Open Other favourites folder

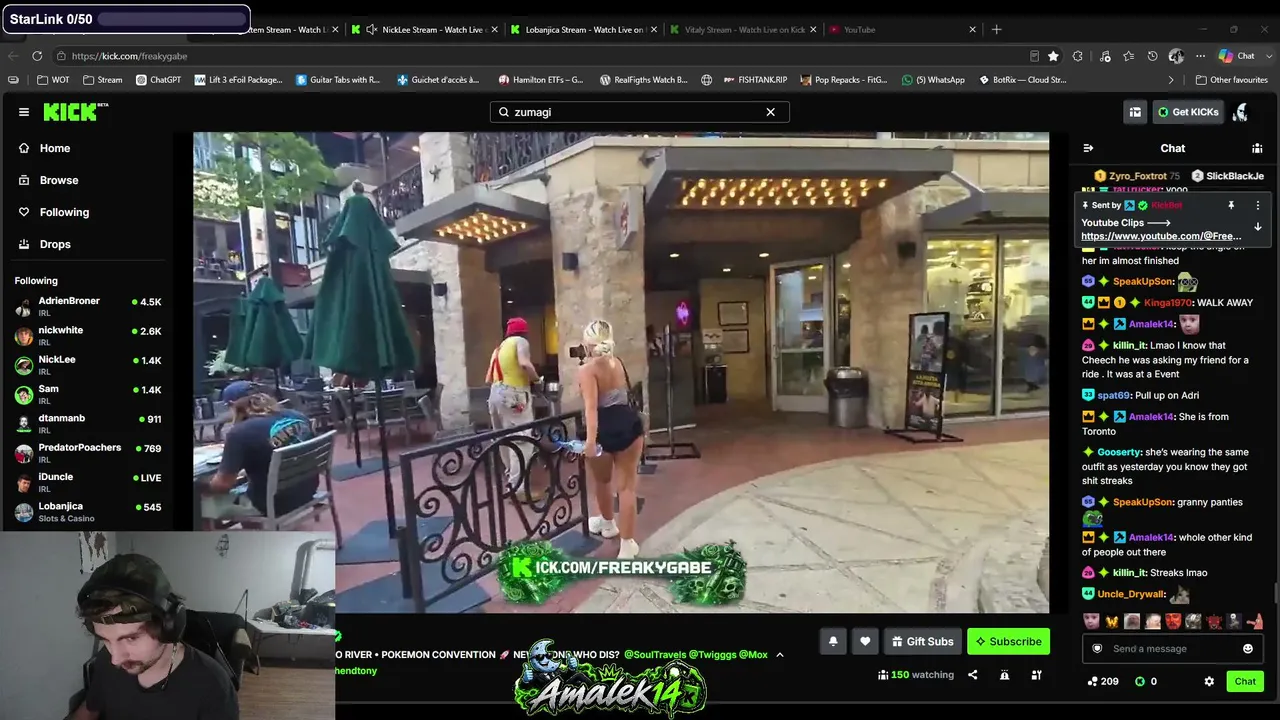1232,80
